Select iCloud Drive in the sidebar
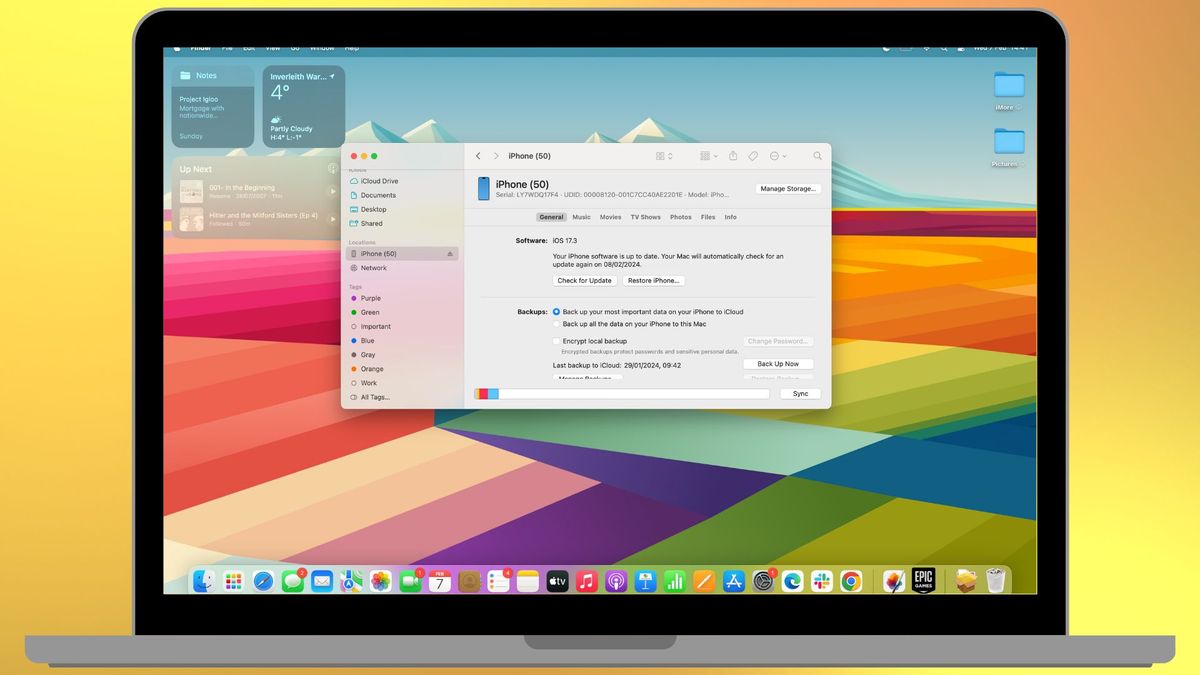Viewport: 1200px width, 675px height. [379, 181]
